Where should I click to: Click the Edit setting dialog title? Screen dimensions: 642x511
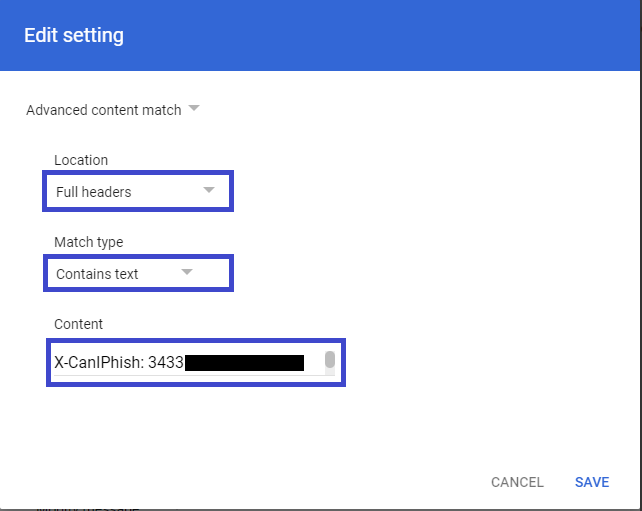point(74,35)
